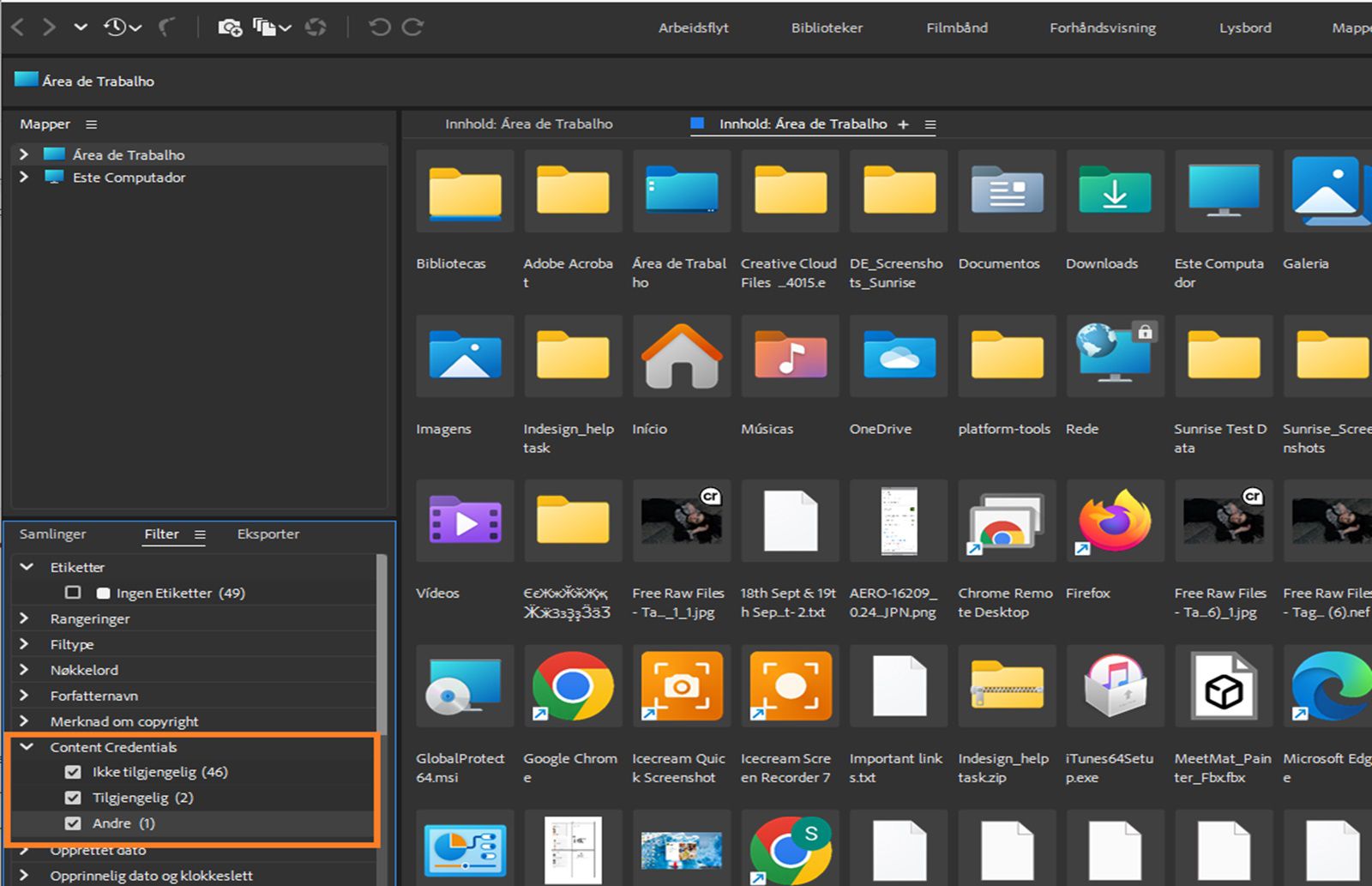Select the Firefox shortcut thumbnail
The height and width of the screenshot is (886, 1372).
pyautogui.click(x=1115, y=521)
